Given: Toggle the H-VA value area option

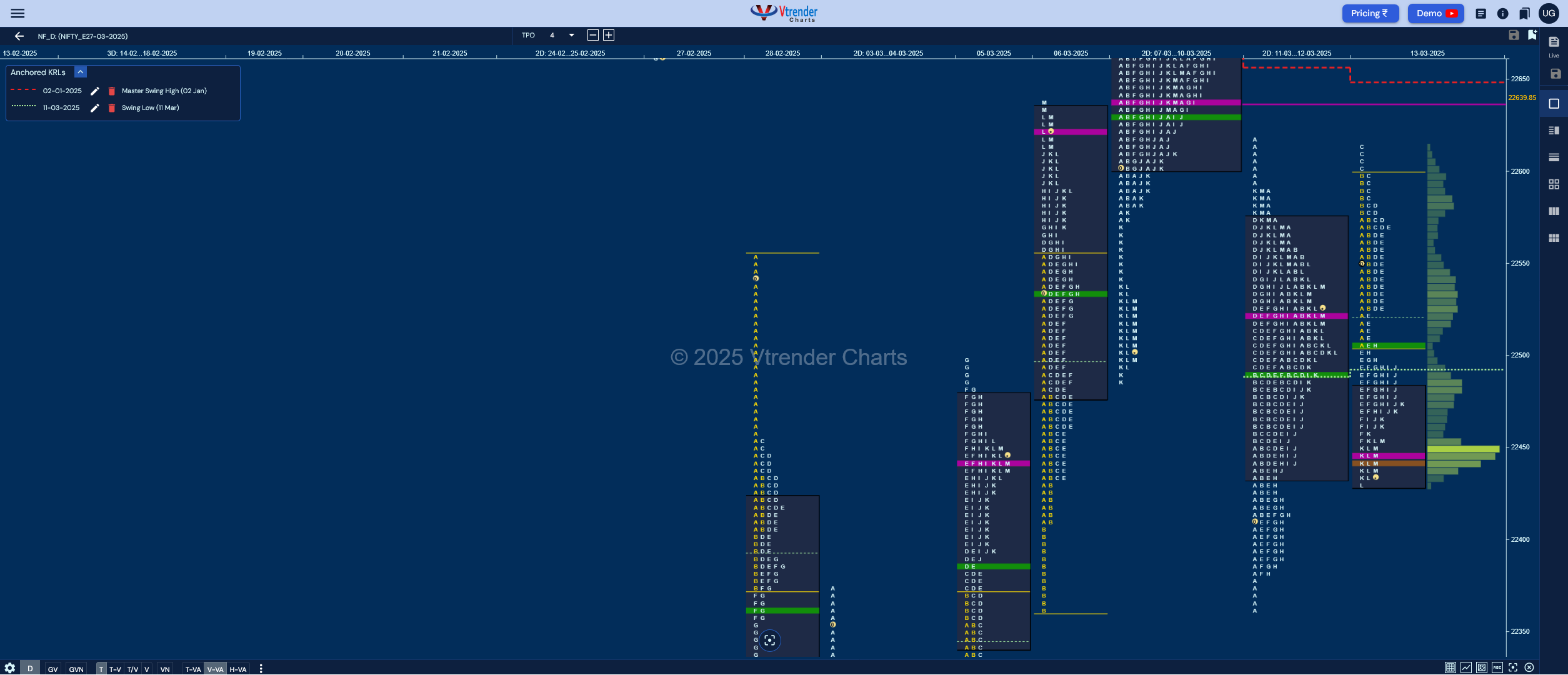Looking at the screenshot, I should 238,669.
